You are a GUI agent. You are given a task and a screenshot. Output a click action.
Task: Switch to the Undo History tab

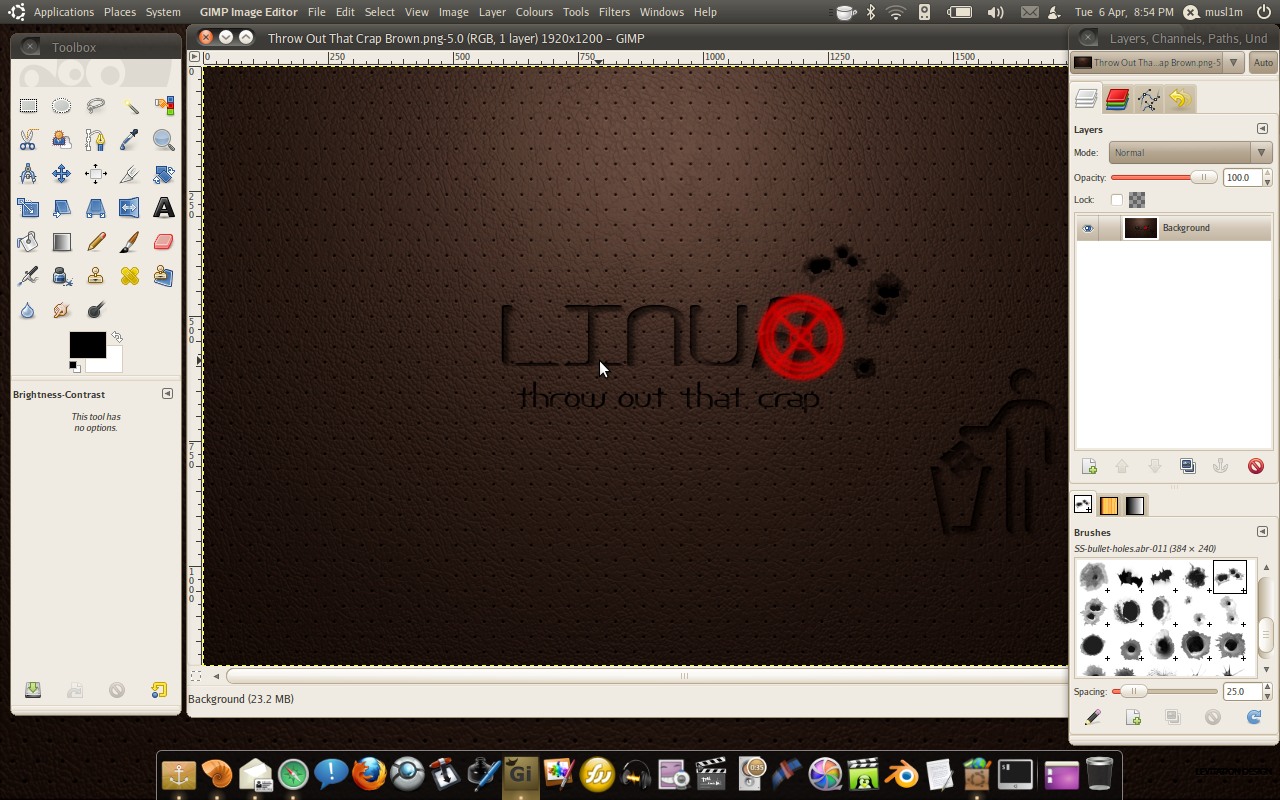pos(1180,99)
